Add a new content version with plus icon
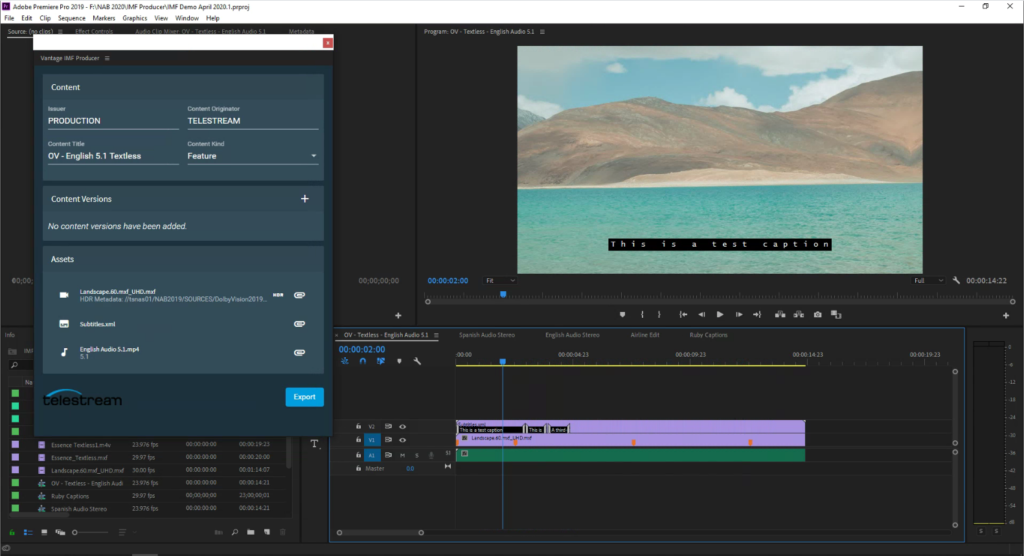This screenshot has width=1024, height=556. pos(305,199)
